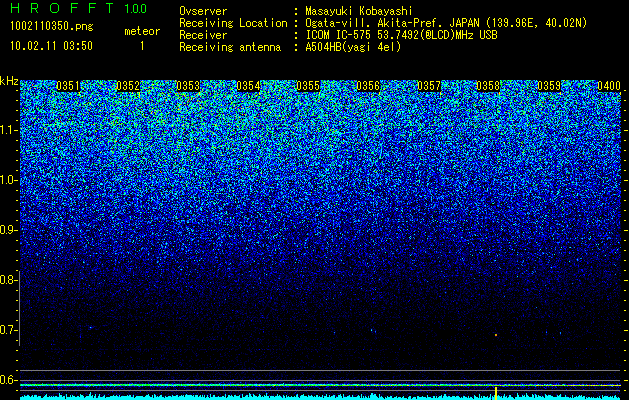Screen dimensions: 629x400
Task: Click the ICOM IC-575 receiver text
Action: tap(401, 35)
